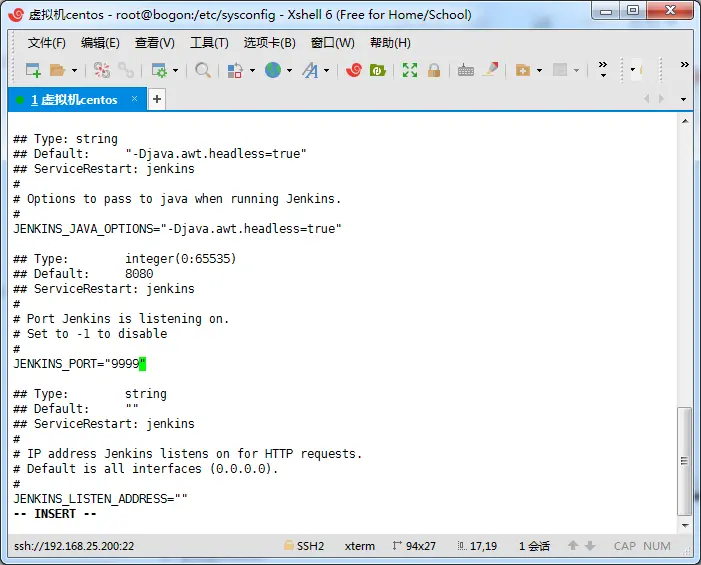Expand toolbar overflow double-chevron button

(603, 69)
